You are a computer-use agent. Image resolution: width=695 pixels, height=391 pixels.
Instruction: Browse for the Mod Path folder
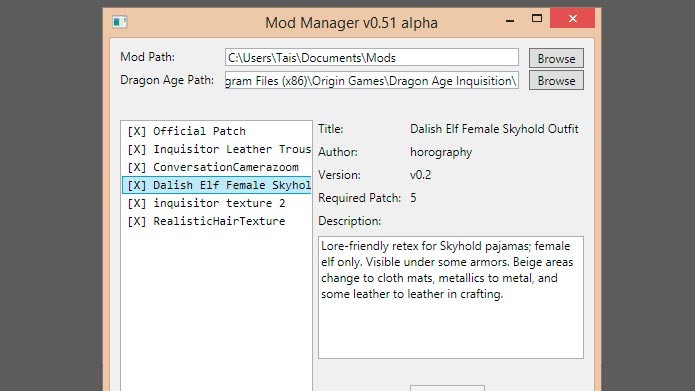(x=556, y=58)
